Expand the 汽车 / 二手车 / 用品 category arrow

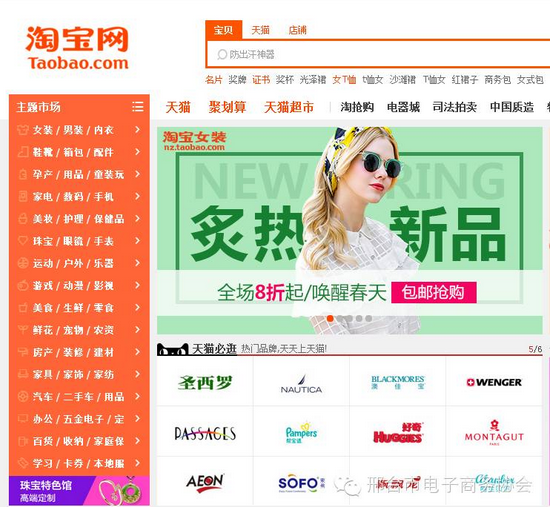[138, 396]
